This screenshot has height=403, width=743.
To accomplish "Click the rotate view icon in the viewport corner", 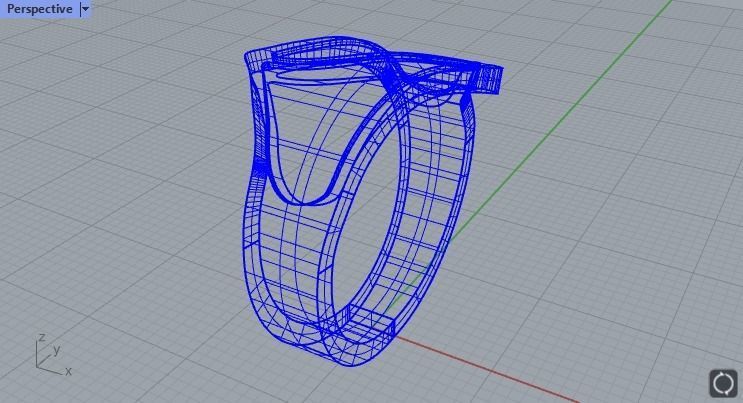I will point(723,383).
